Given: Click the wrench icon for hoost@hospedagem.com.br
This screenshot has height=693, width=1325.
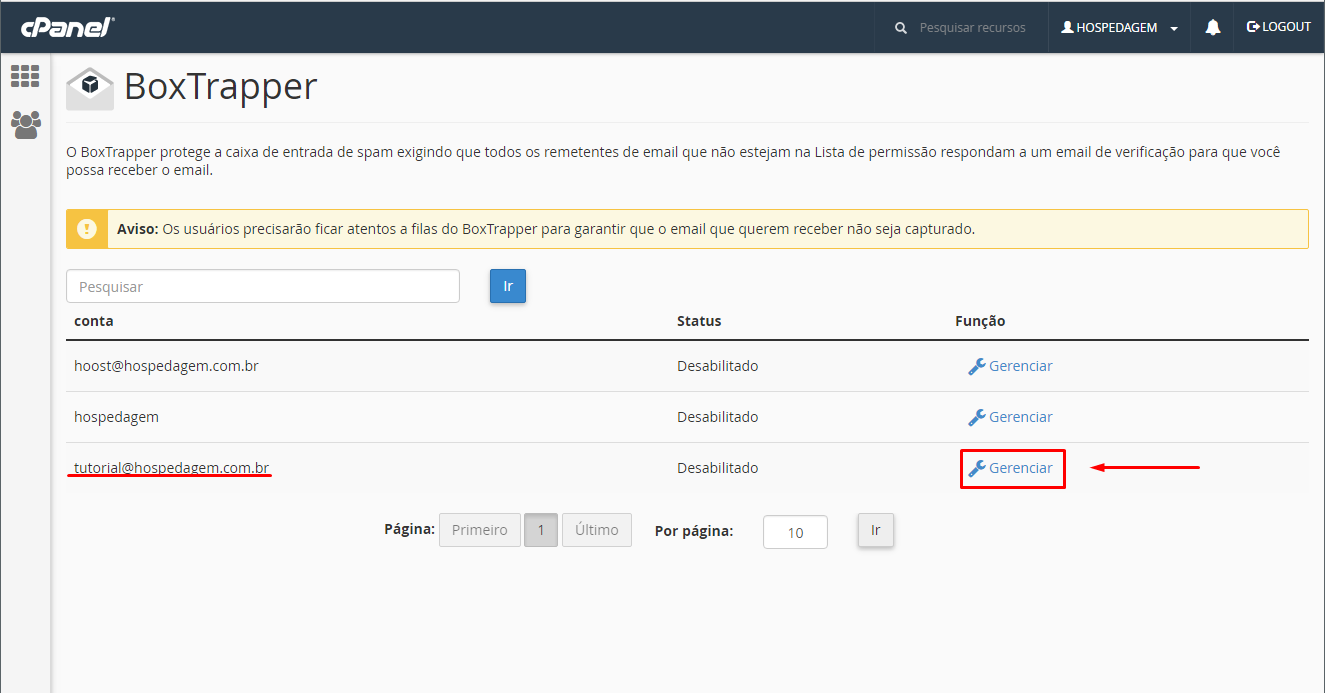Looking at the screenshot, I should click(977, 366).
